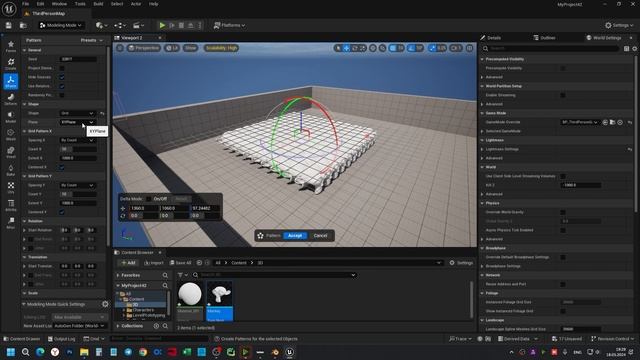Browse to GameMode asset in Content Browser icon

click(x=613, y=122)
